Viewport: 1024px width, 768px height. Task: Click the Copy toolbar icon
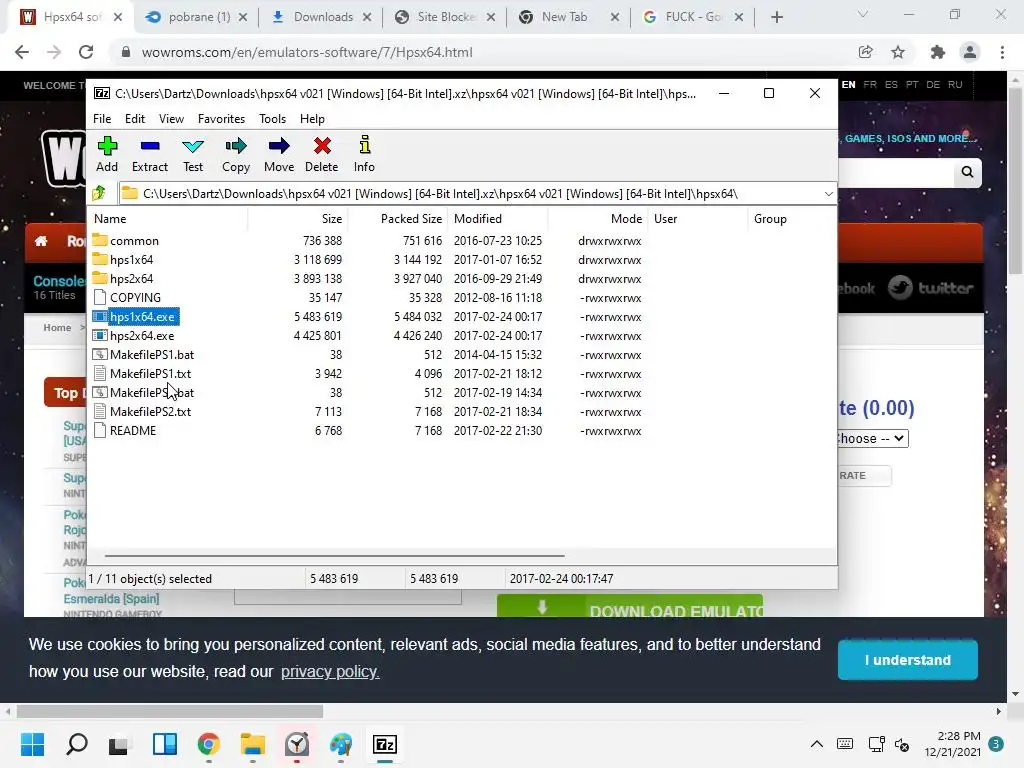click(236, 155)
